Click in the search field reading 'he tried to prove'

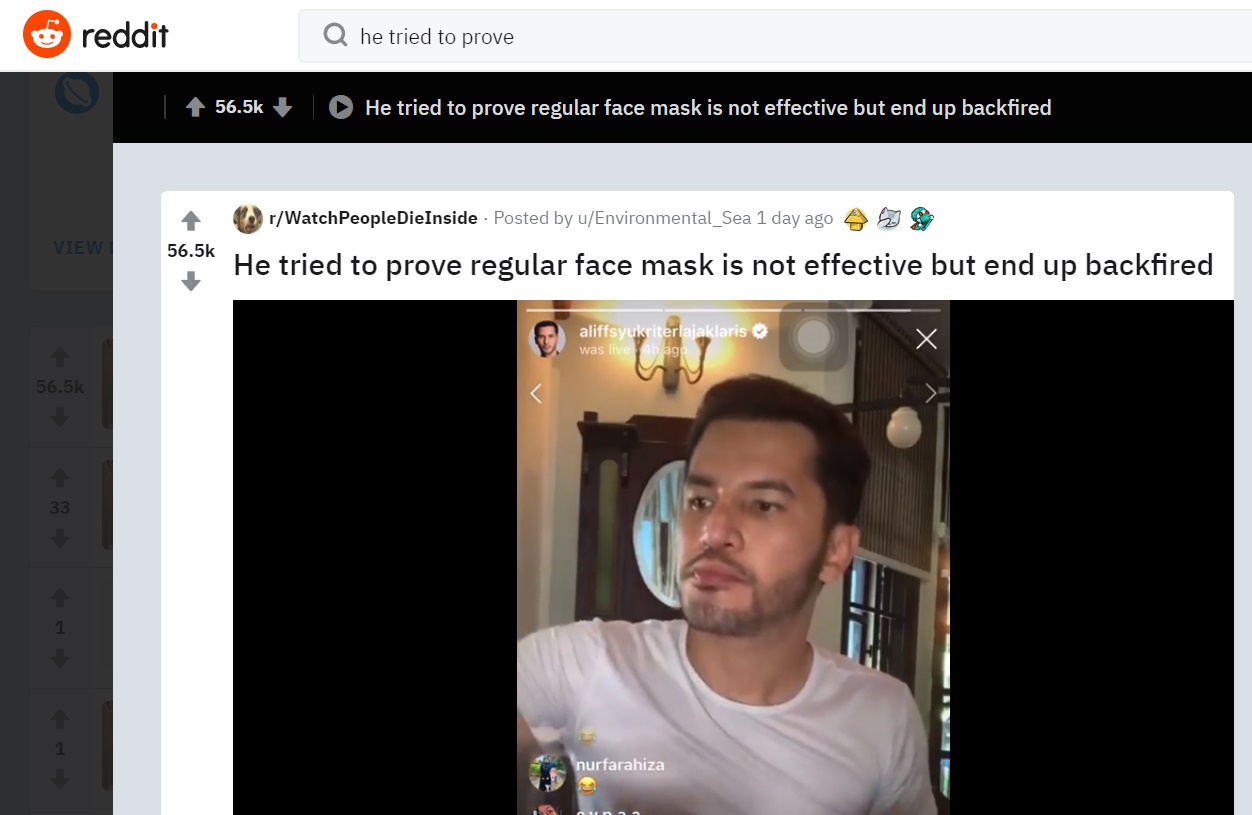pyautogui.click(x=700, y=37)
